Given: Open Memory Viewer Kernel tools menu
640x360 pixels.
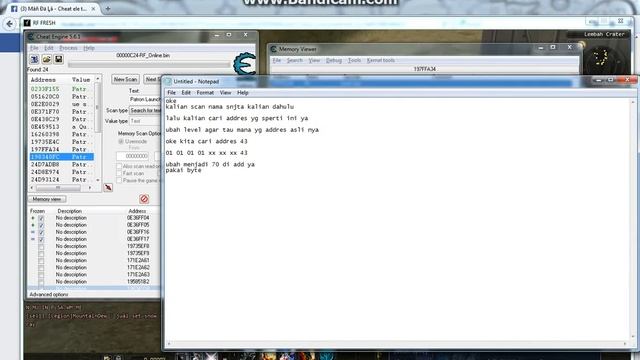Looking at the screenshot, I should click(x=380, y=60).
